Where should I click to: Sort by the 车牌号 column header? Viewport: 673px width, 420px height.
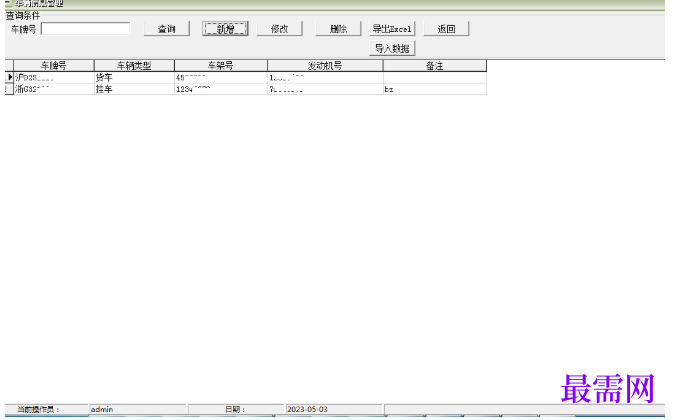[54, 66]
